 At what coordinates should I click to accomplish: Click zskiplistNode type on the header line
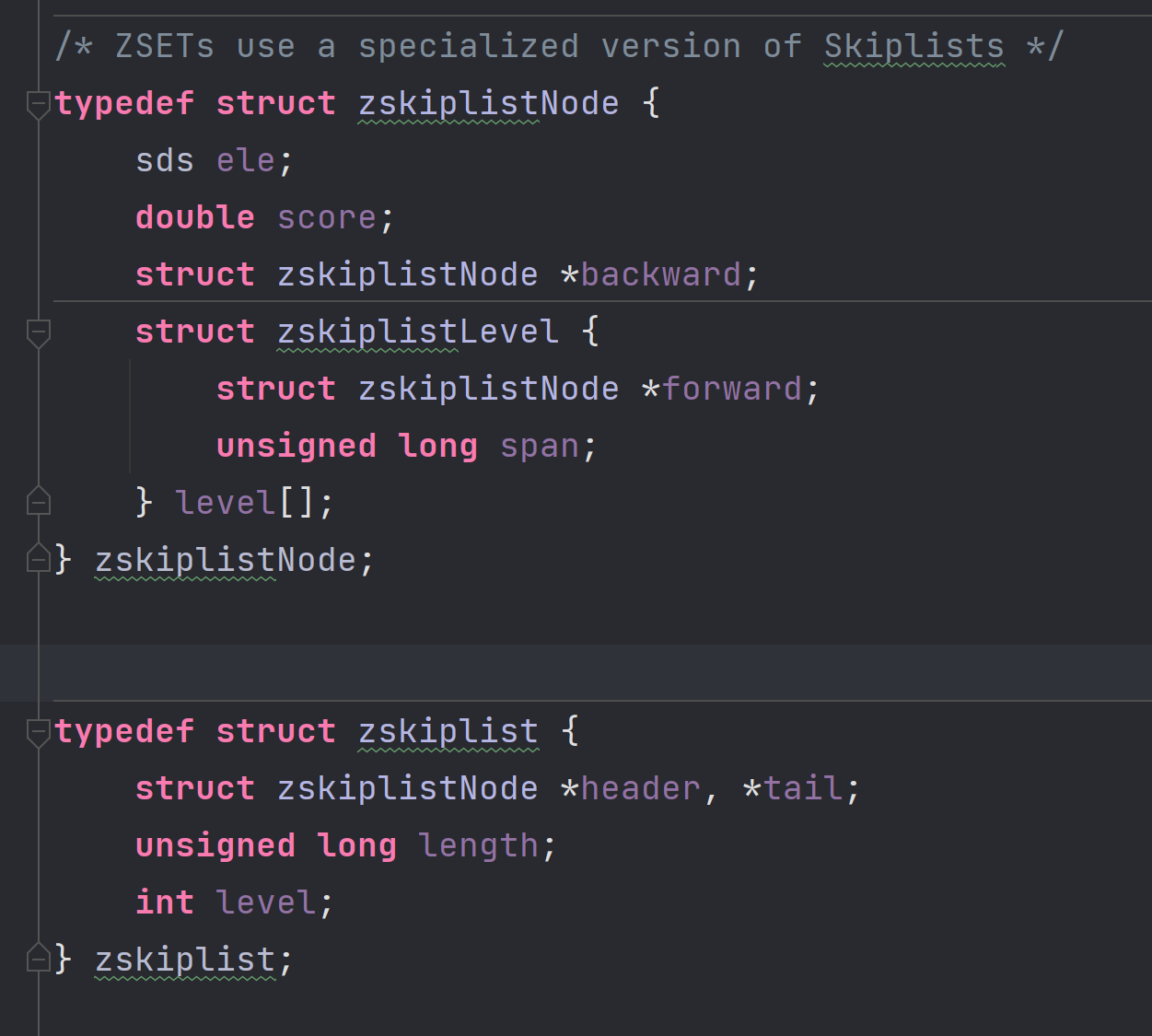[x=408, y=788]
